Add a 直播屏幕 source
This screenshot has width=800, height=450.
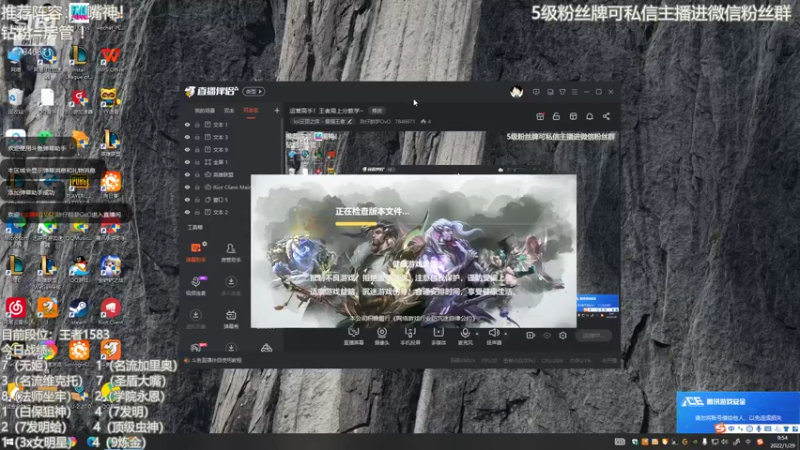point(353,336)
